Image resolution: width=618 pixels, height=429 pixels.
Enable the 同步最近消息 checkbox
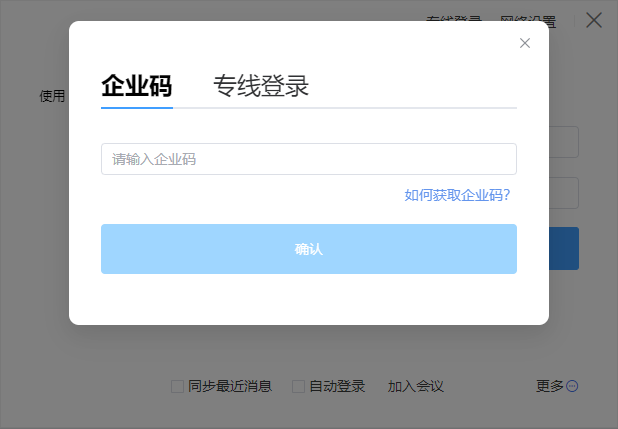pos(177,386)
